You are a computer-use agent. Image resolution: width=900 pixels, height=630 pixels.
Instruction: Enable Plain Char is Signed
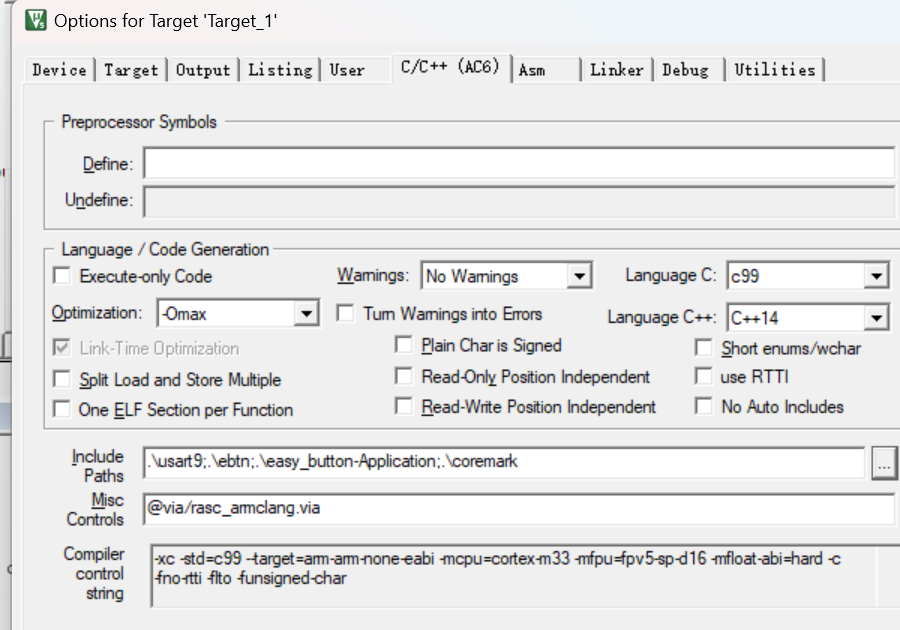click(404, 345)
